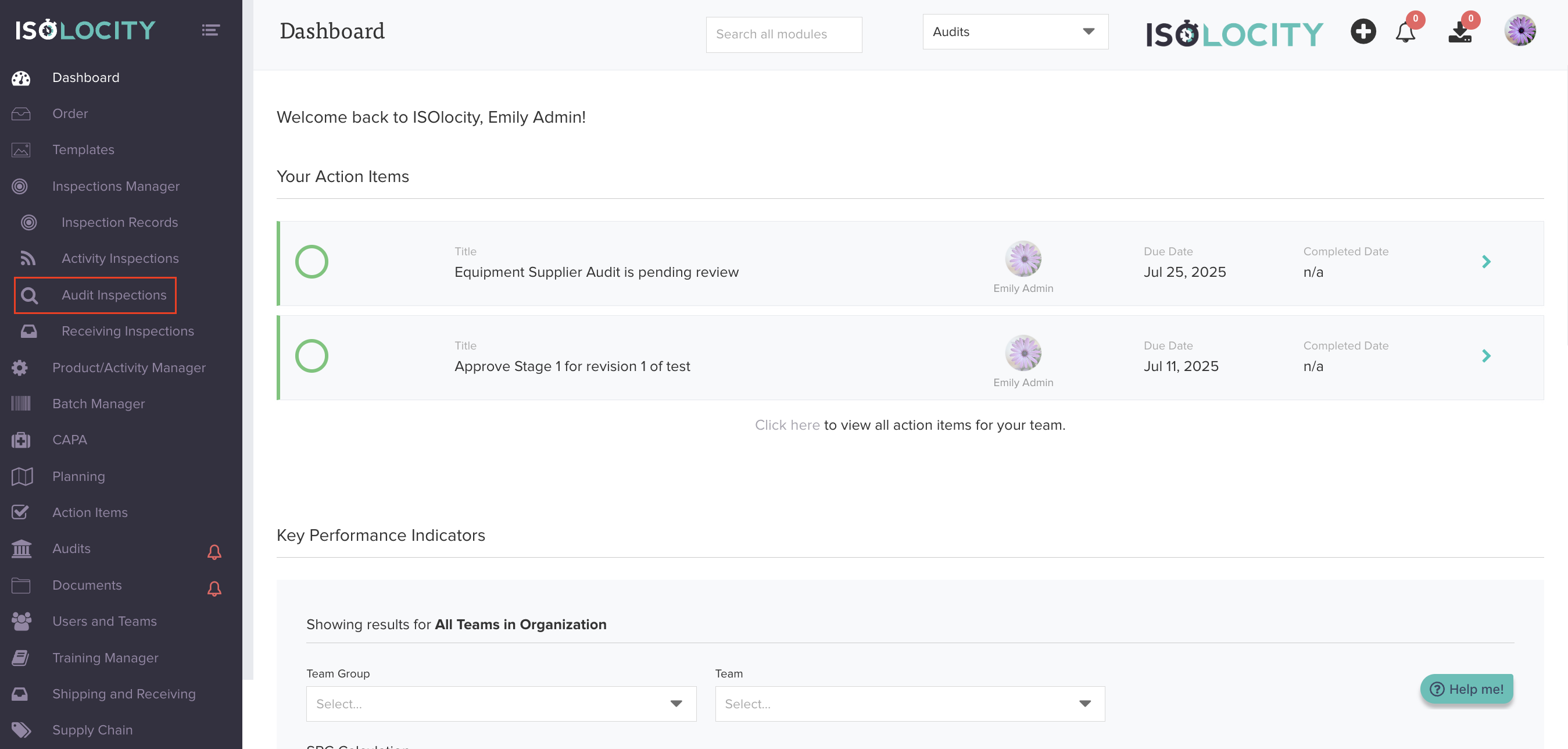
Task: Mark Equipment Supplier Audit item complete circle
Action: pyautogui.click(x=312, y=262)
